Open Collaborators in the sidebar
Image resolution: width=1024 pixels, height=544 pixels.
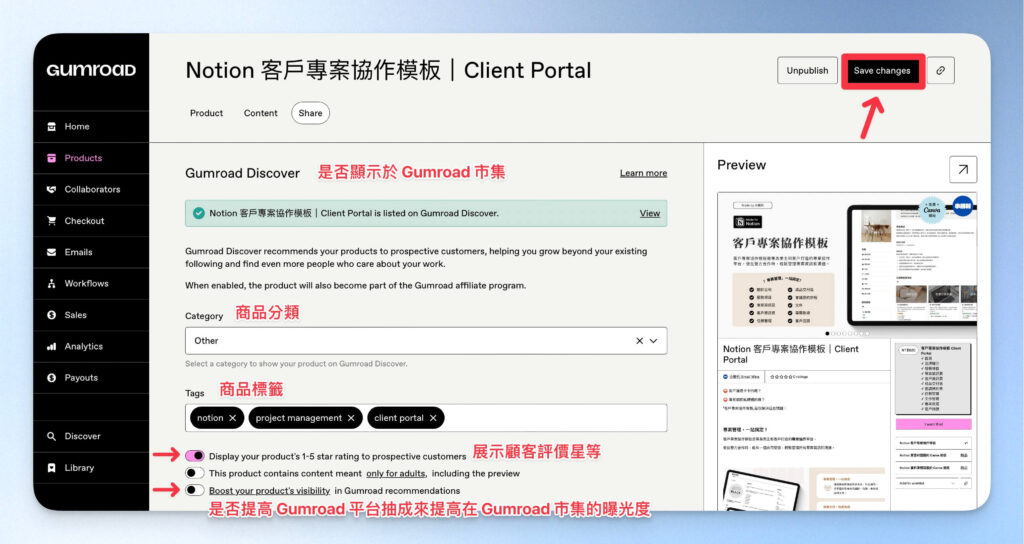(91, 189)
